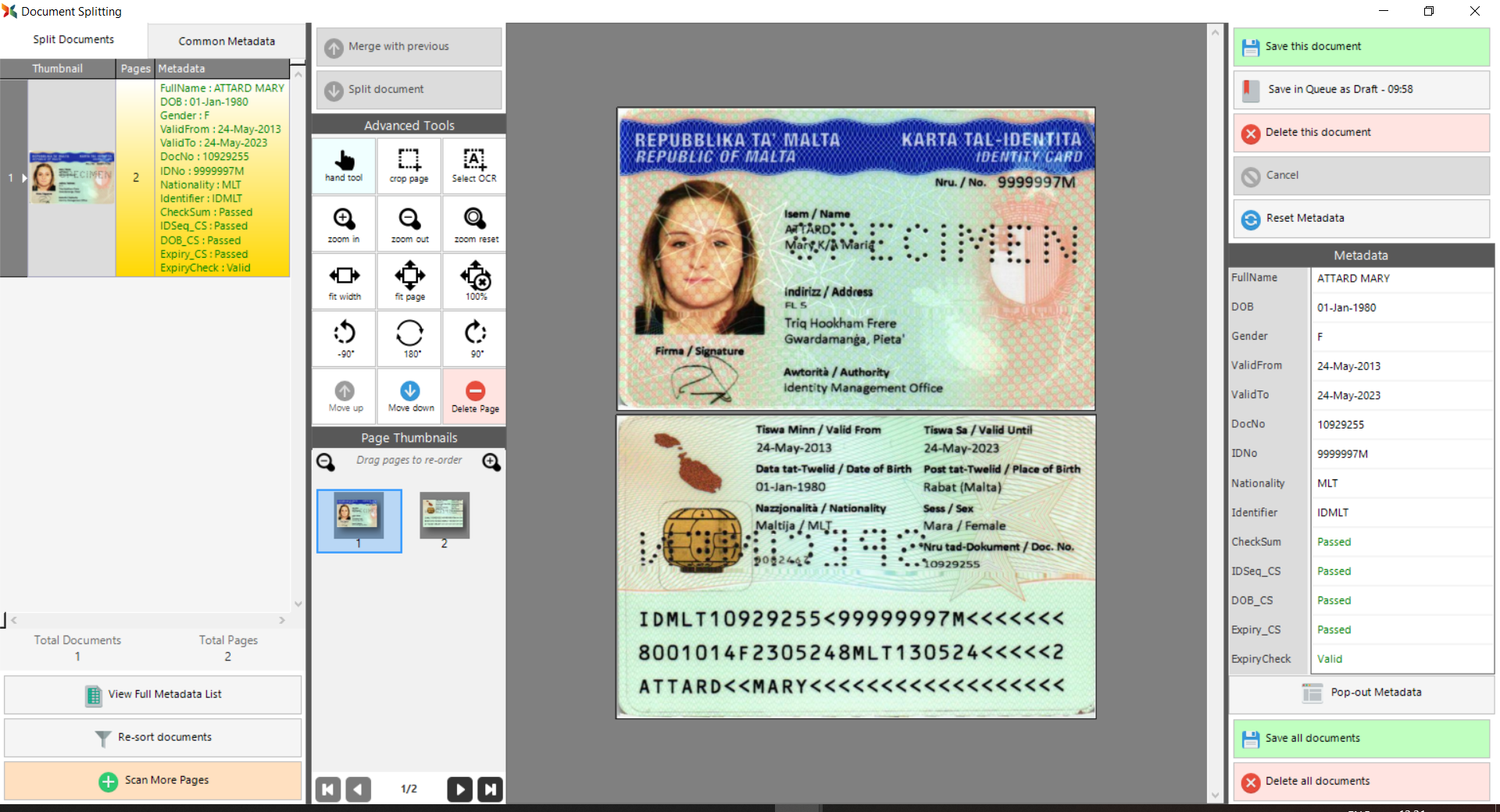
Task: Switch to Common Metadata tab
Action: click(x=227, y=41)
